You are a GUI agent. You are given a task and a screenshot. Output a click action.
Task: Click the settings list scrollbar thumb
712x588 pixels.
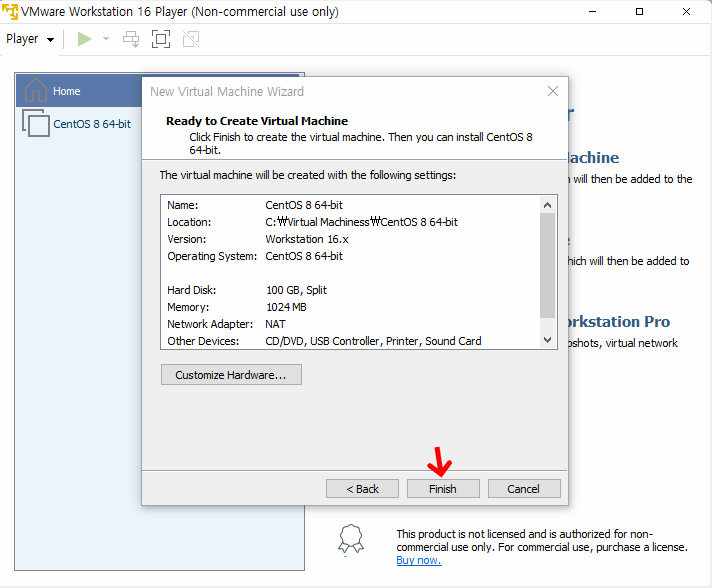pyautogui.click(x=548, y=265)
